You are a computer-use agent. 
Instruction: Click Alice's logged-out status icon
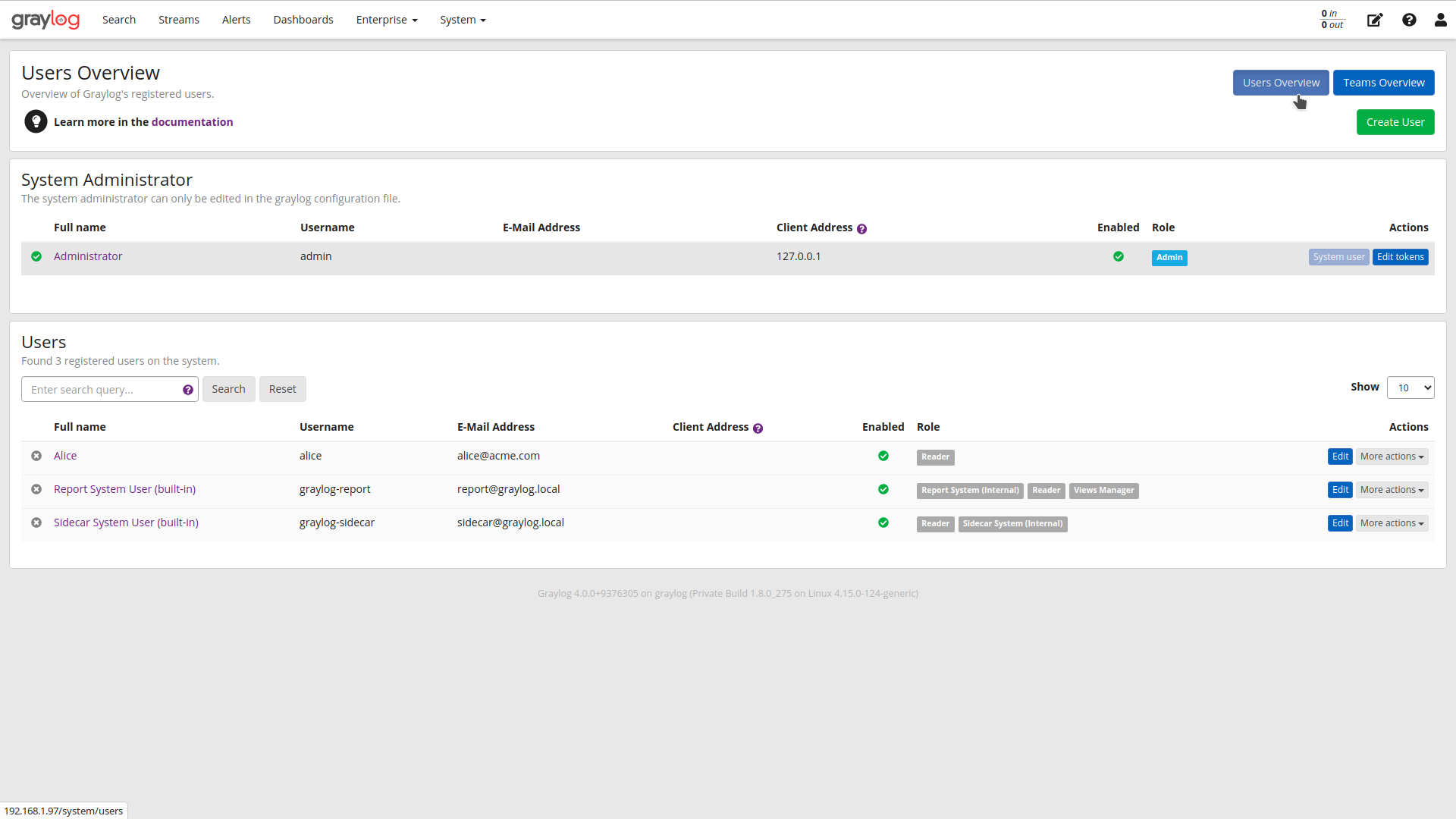[36, 456]
